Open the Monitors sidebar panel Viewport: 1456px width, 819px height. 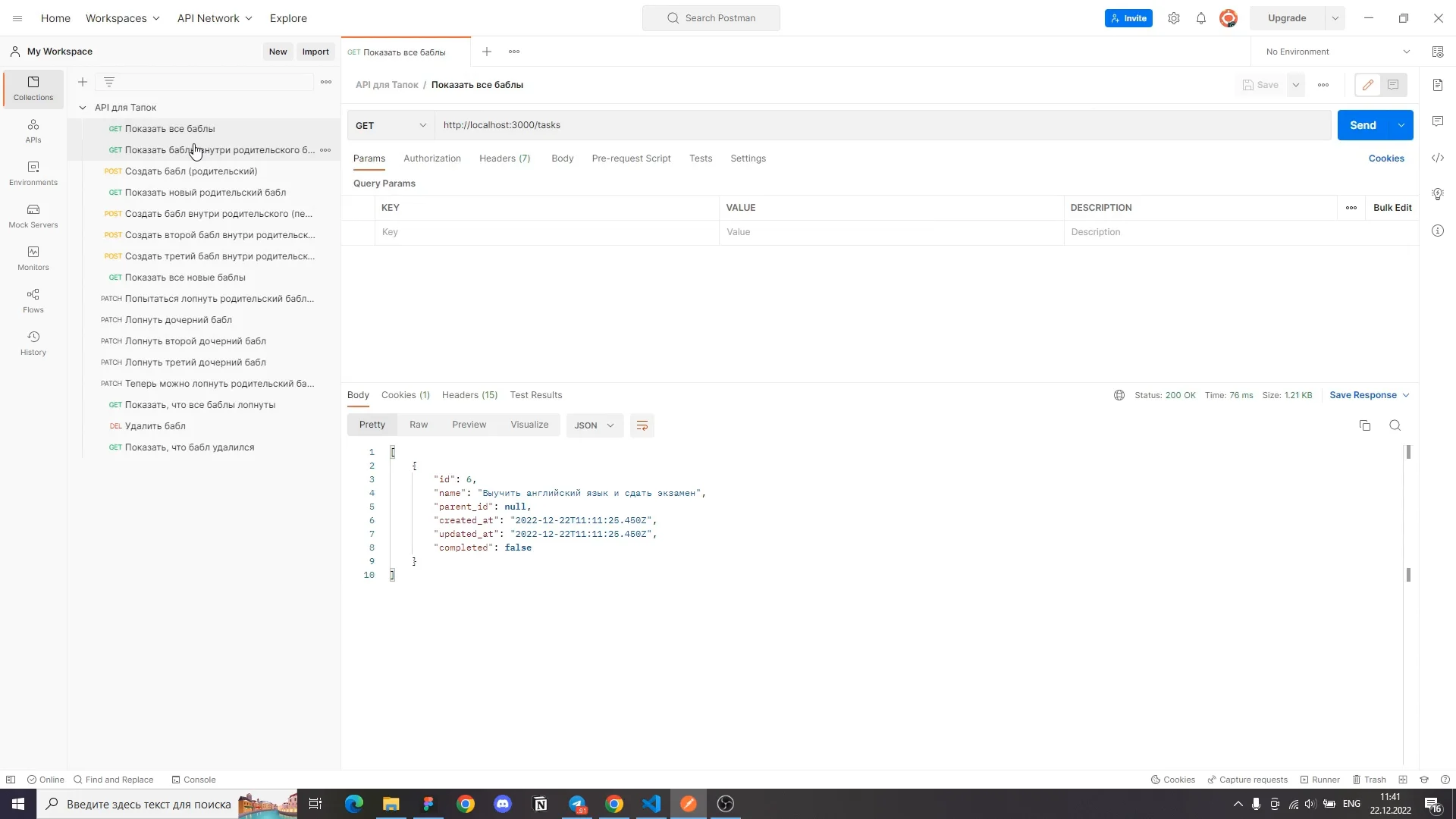coord(33,258)
